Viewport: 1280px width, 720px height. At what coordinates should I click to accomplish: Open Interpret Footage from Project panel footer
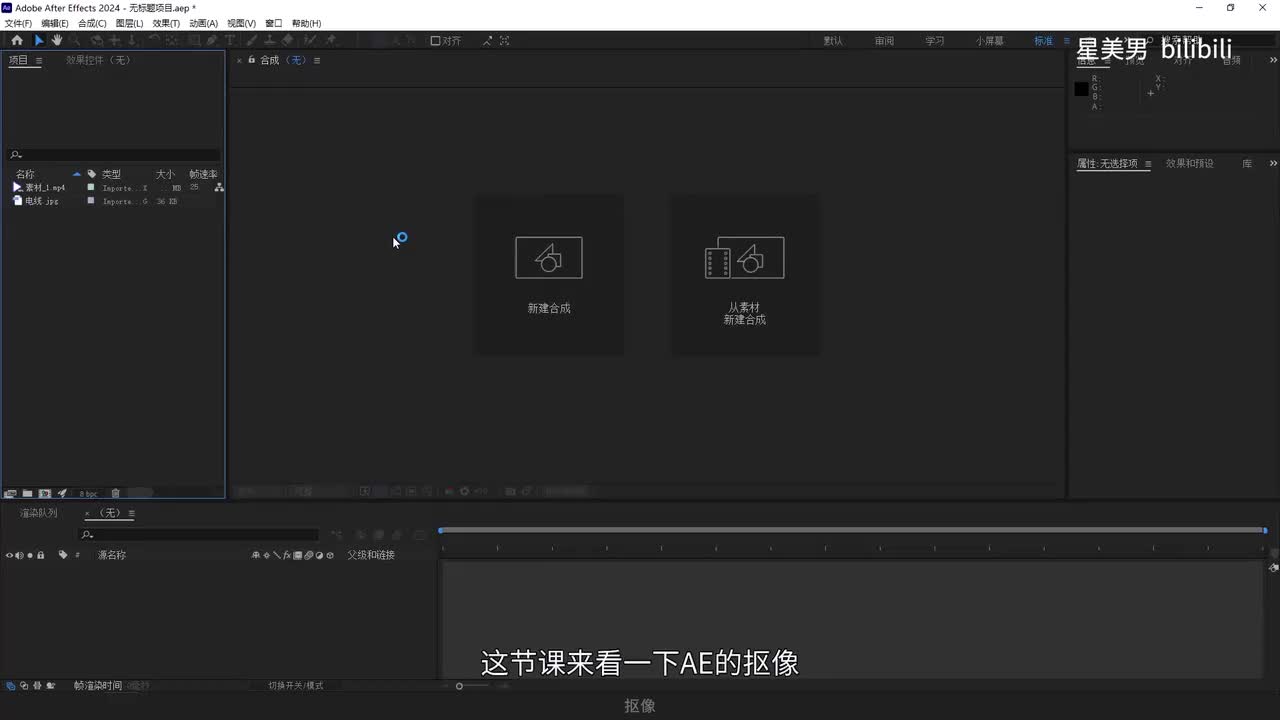point(10,493)
